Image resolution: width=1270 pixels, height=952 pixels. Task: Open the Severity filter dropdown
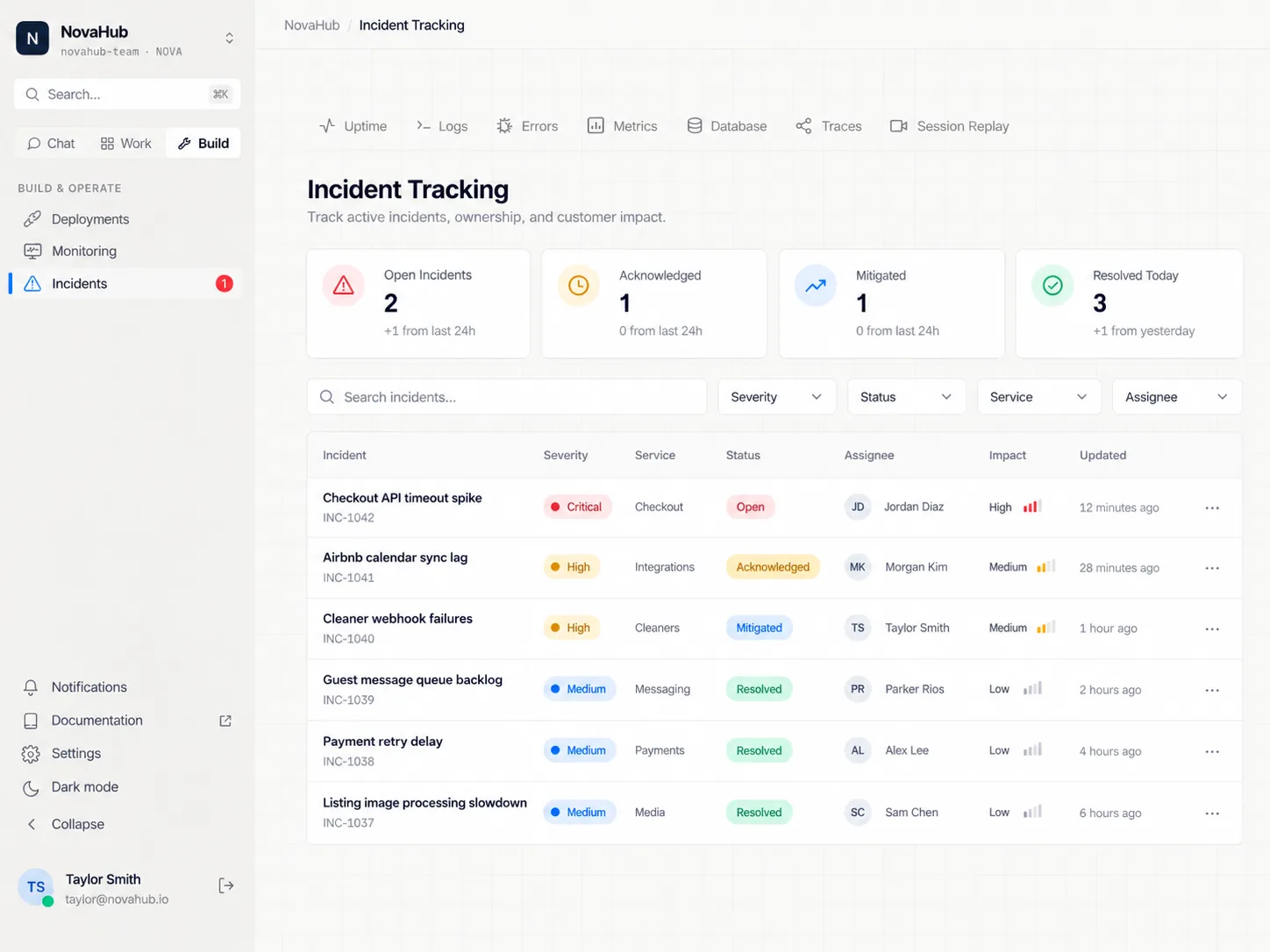coord(776,397)
